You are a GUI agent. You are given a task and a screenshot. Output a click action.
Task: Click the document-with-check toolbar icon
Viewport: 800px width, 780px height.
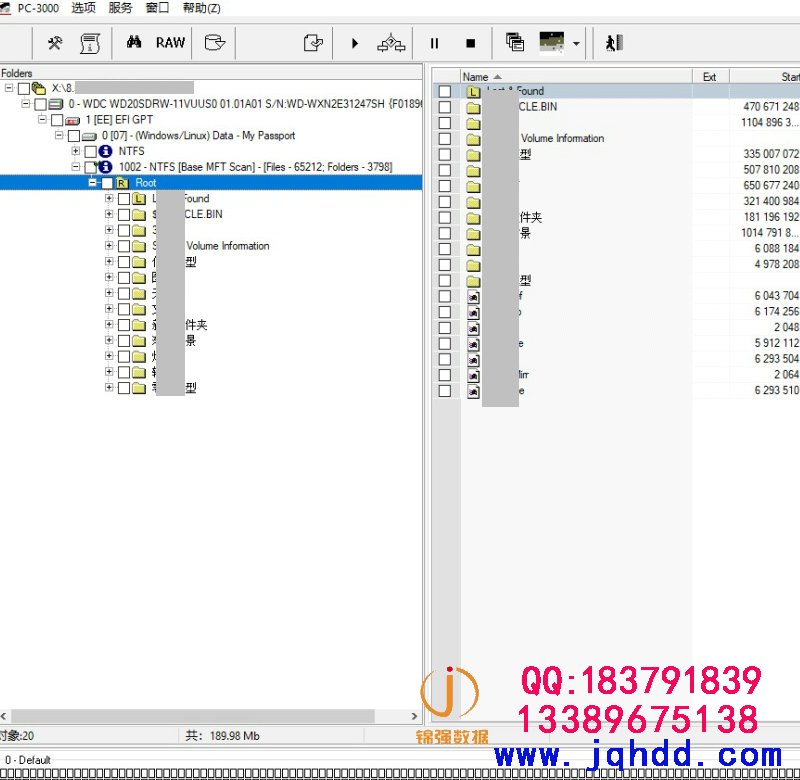pos(313,43)
